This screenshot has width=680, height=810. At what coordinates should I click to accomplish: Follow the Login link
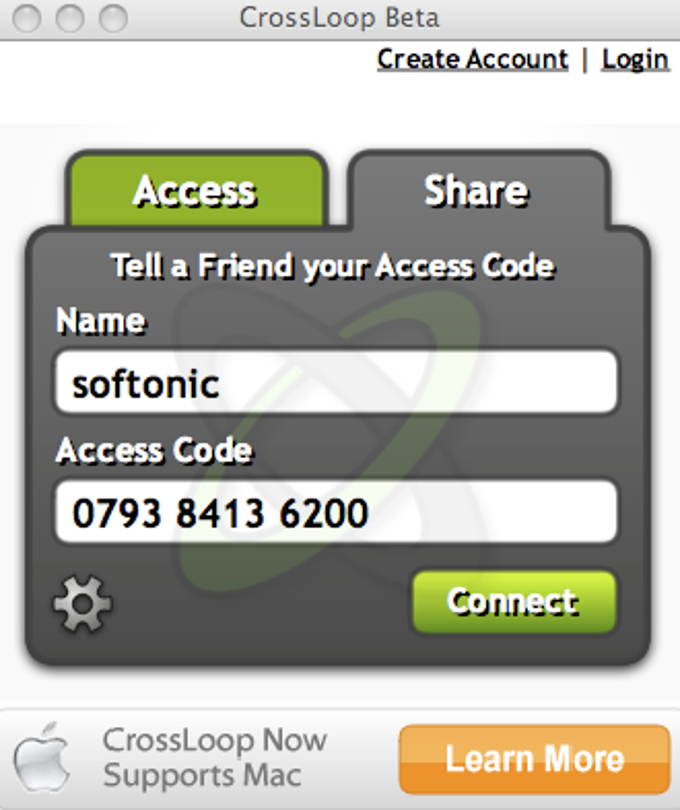[636, 59]
